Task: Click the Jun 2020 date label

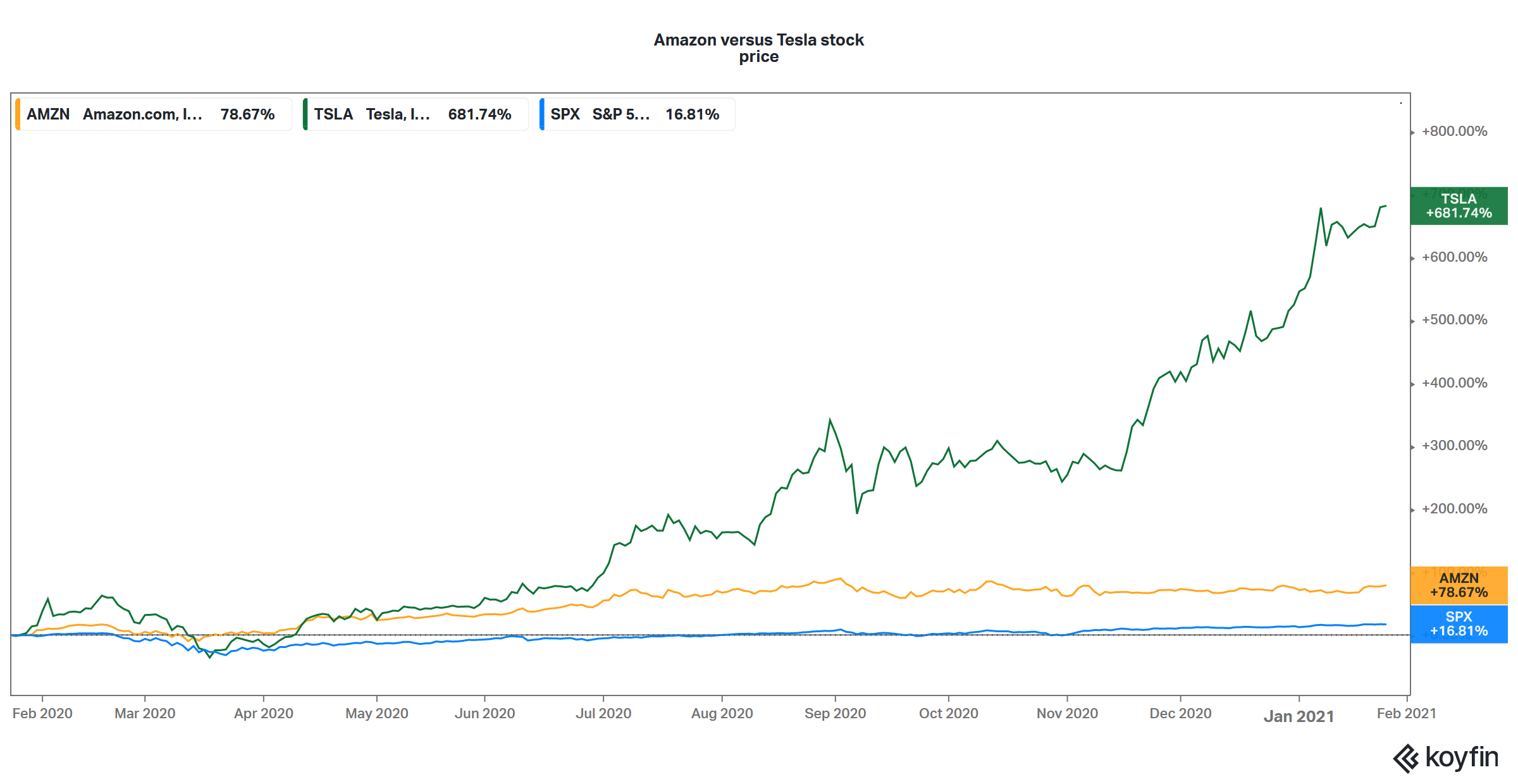Action: tap(484, 713)
